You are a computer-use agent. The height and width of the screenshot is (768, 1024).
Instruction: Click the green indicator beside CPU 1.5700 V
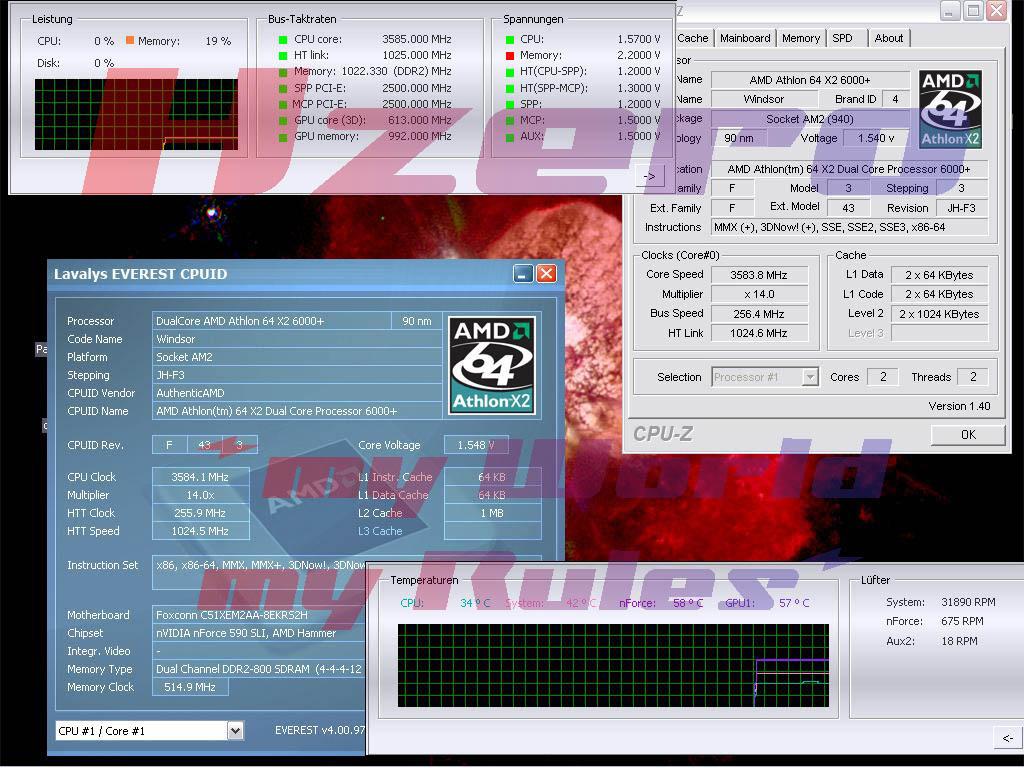tap(510, 40)
